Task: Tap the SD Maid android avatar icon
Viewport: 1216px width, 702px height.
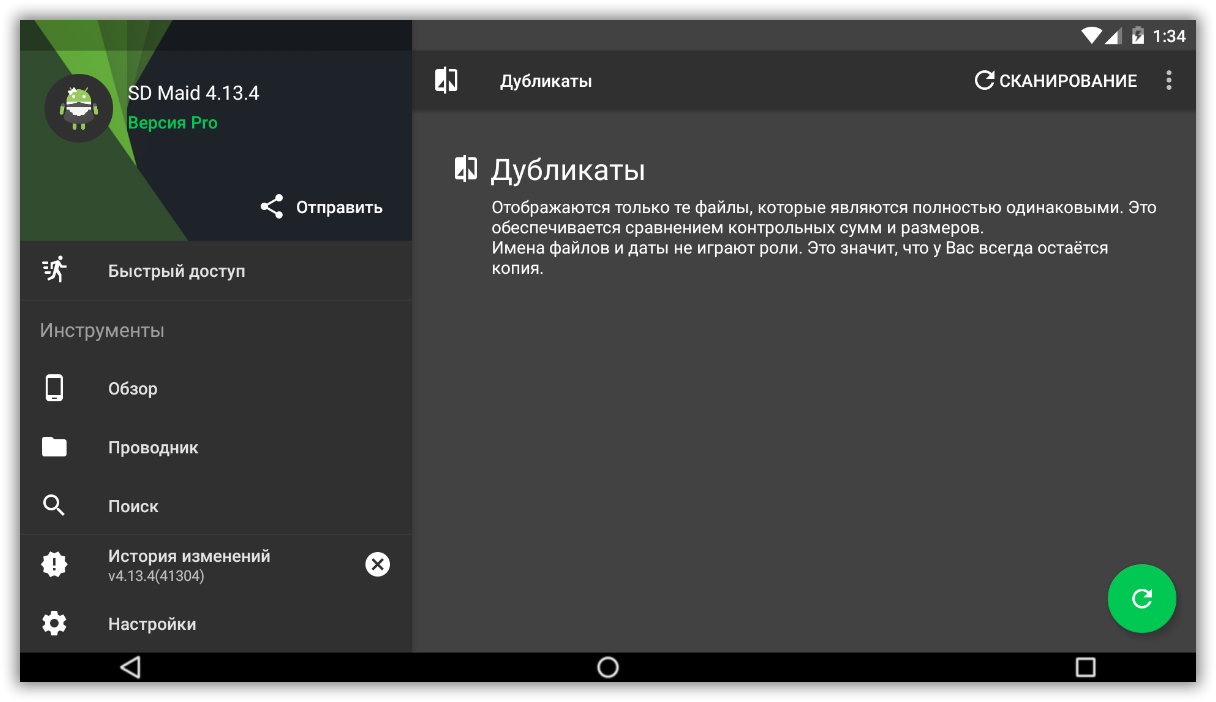Action: click(x=78, y=108)
